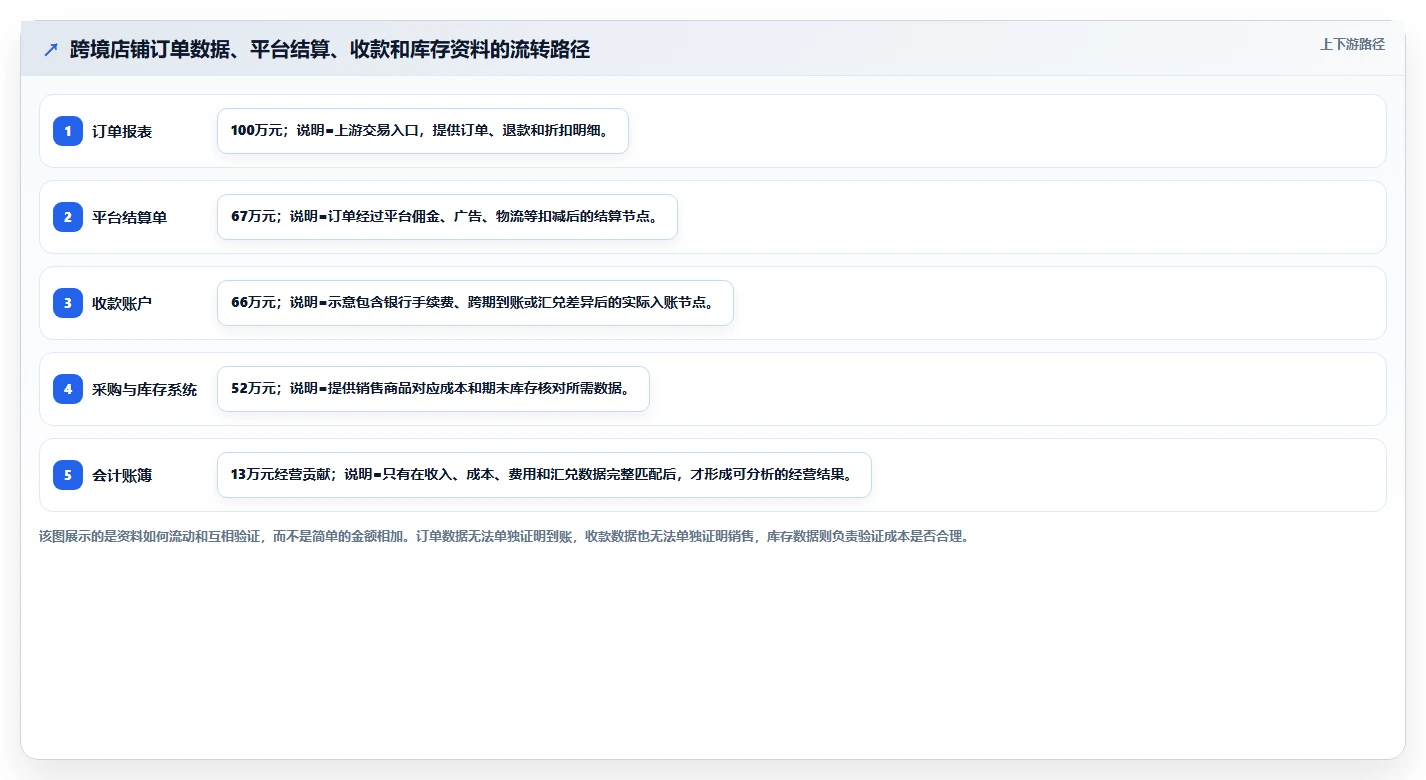Click the footnote starting 该图展示的是资料如何流动
The height and width of the screenshot is (780, 1426).
504,537
